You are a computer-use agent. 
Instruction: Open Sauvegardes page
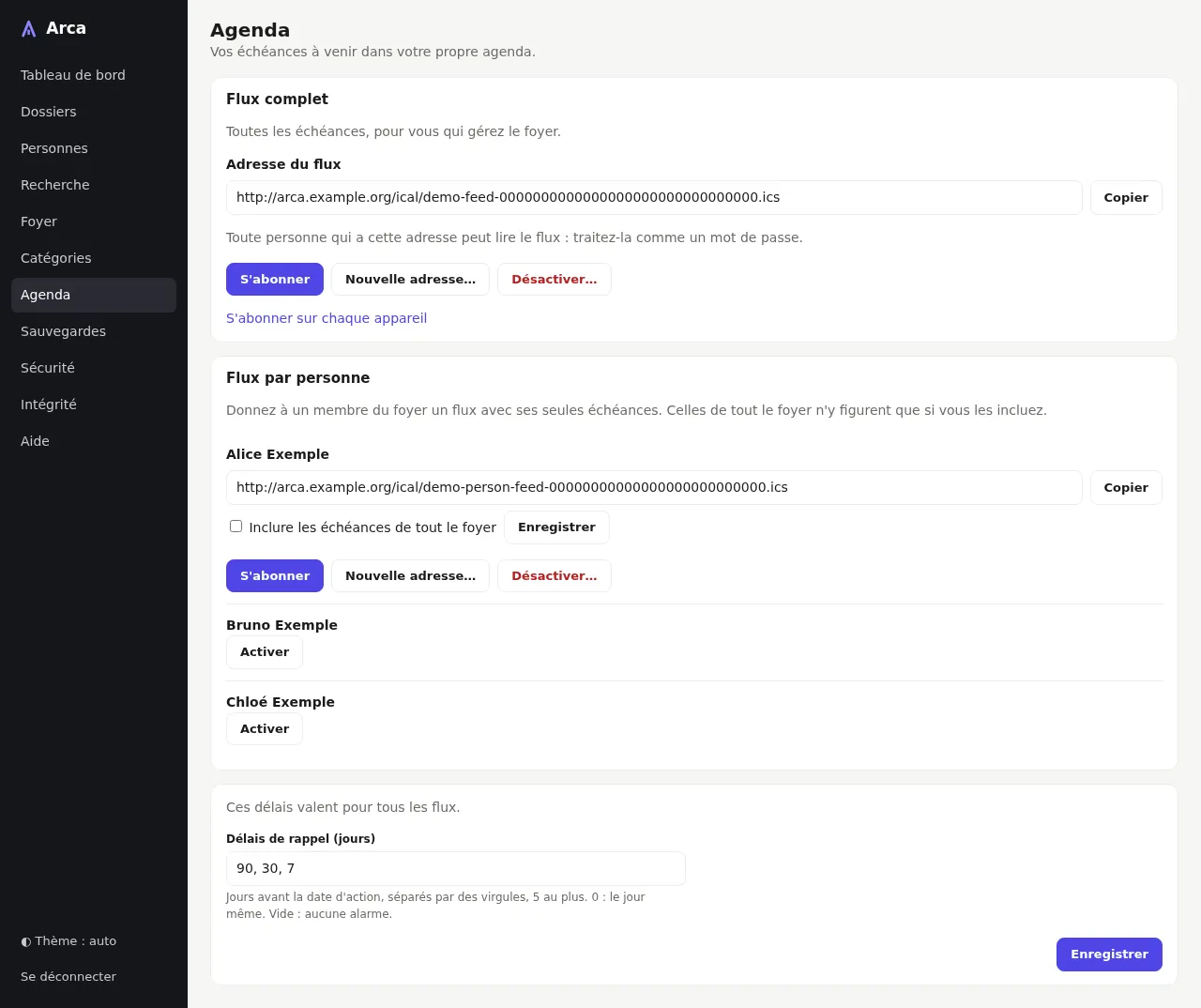point(94,331)
